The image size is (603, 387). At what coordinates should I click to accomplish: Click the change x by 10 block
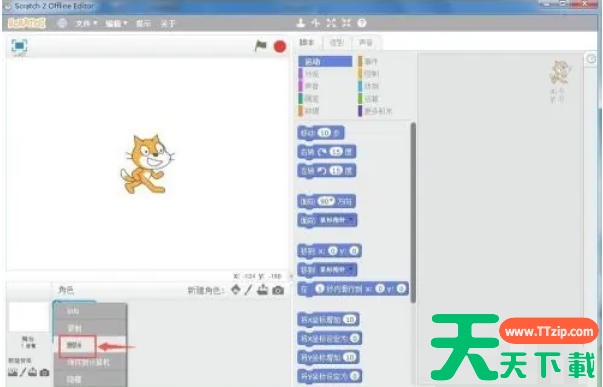[x=328, y=319]
